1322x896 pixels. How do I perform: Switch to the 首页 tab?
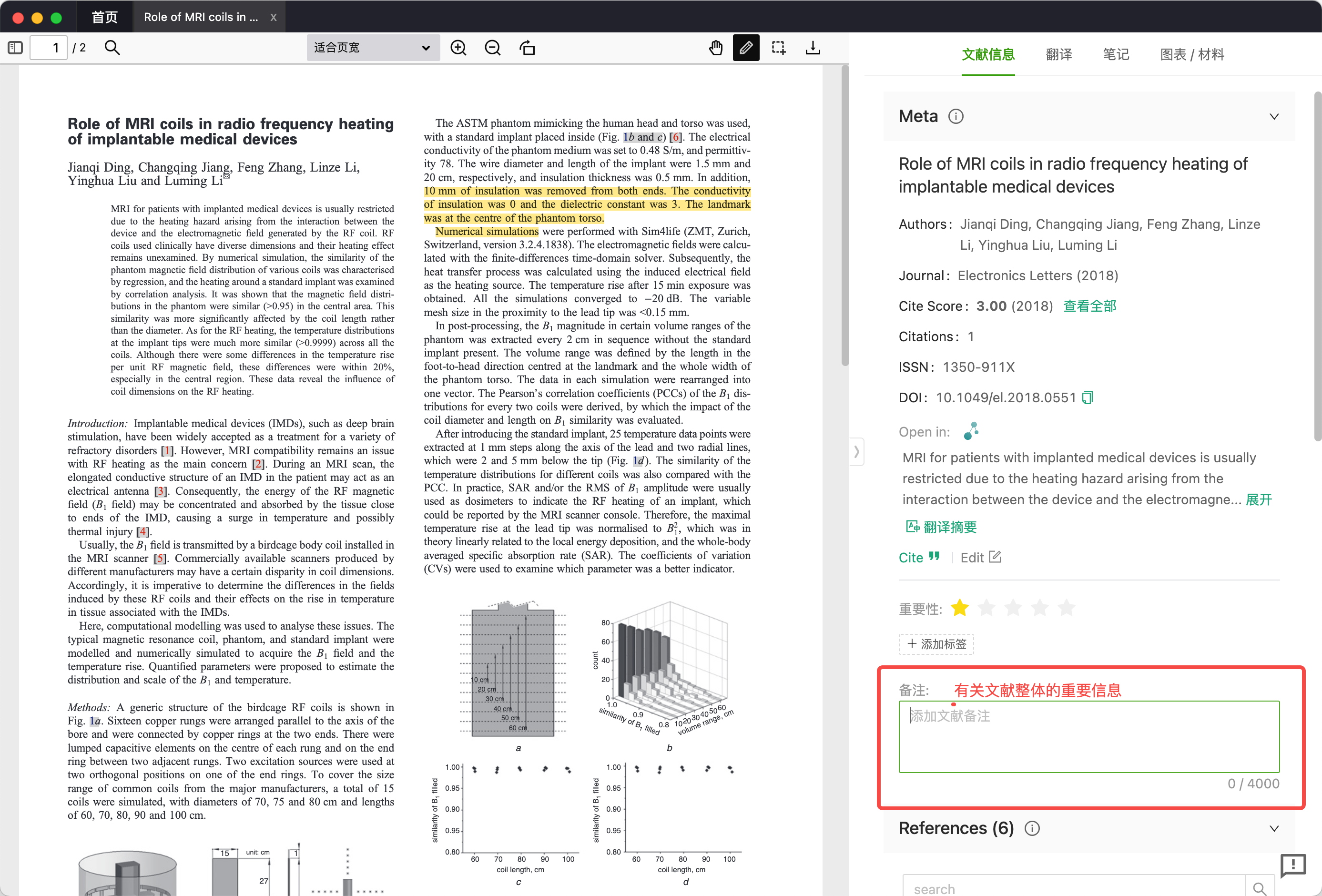click(x=105, y=17)
